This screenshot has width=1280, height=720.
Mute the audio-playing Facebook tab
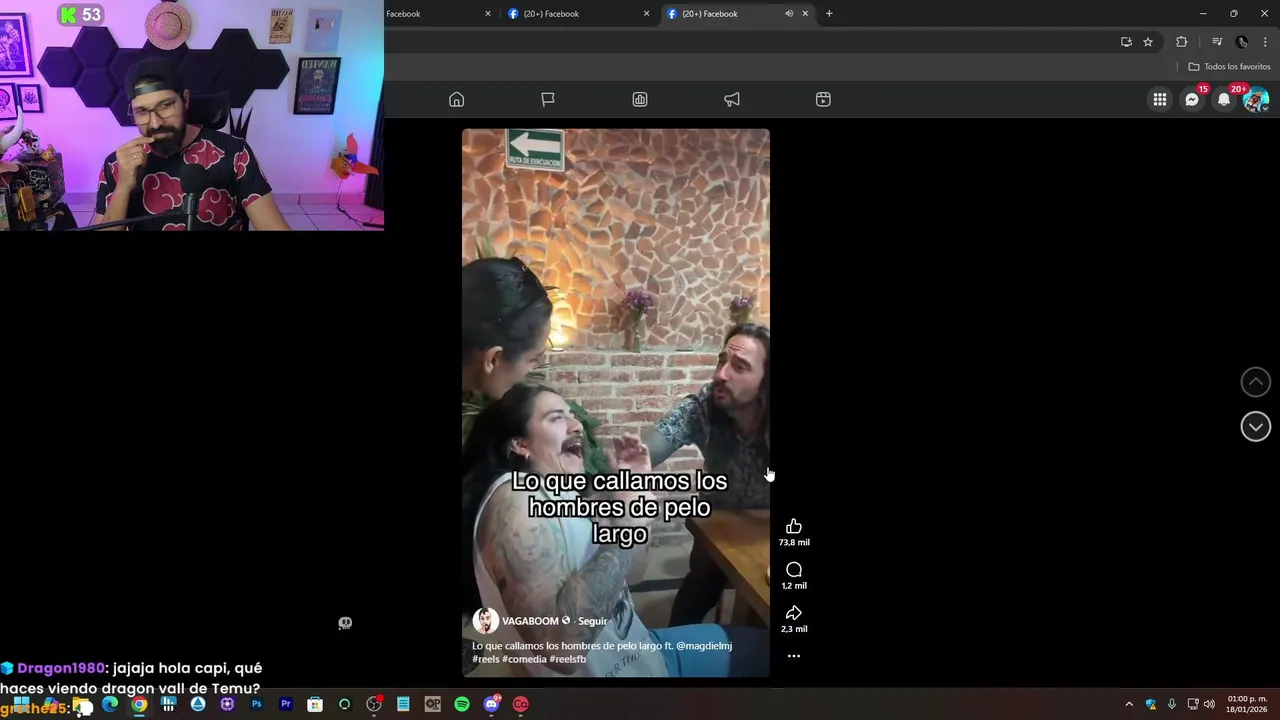click(x=789, y=14)
